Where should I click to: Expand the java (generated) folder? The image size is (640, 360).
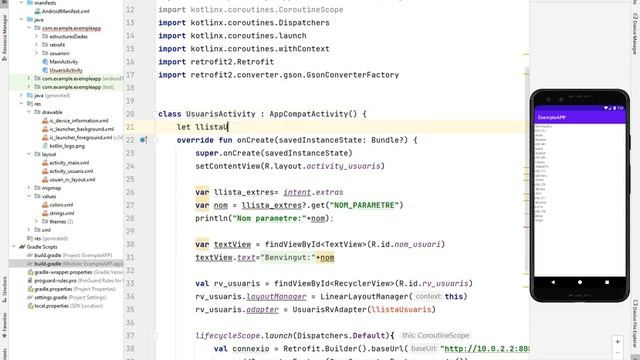[x=21, y=95]
